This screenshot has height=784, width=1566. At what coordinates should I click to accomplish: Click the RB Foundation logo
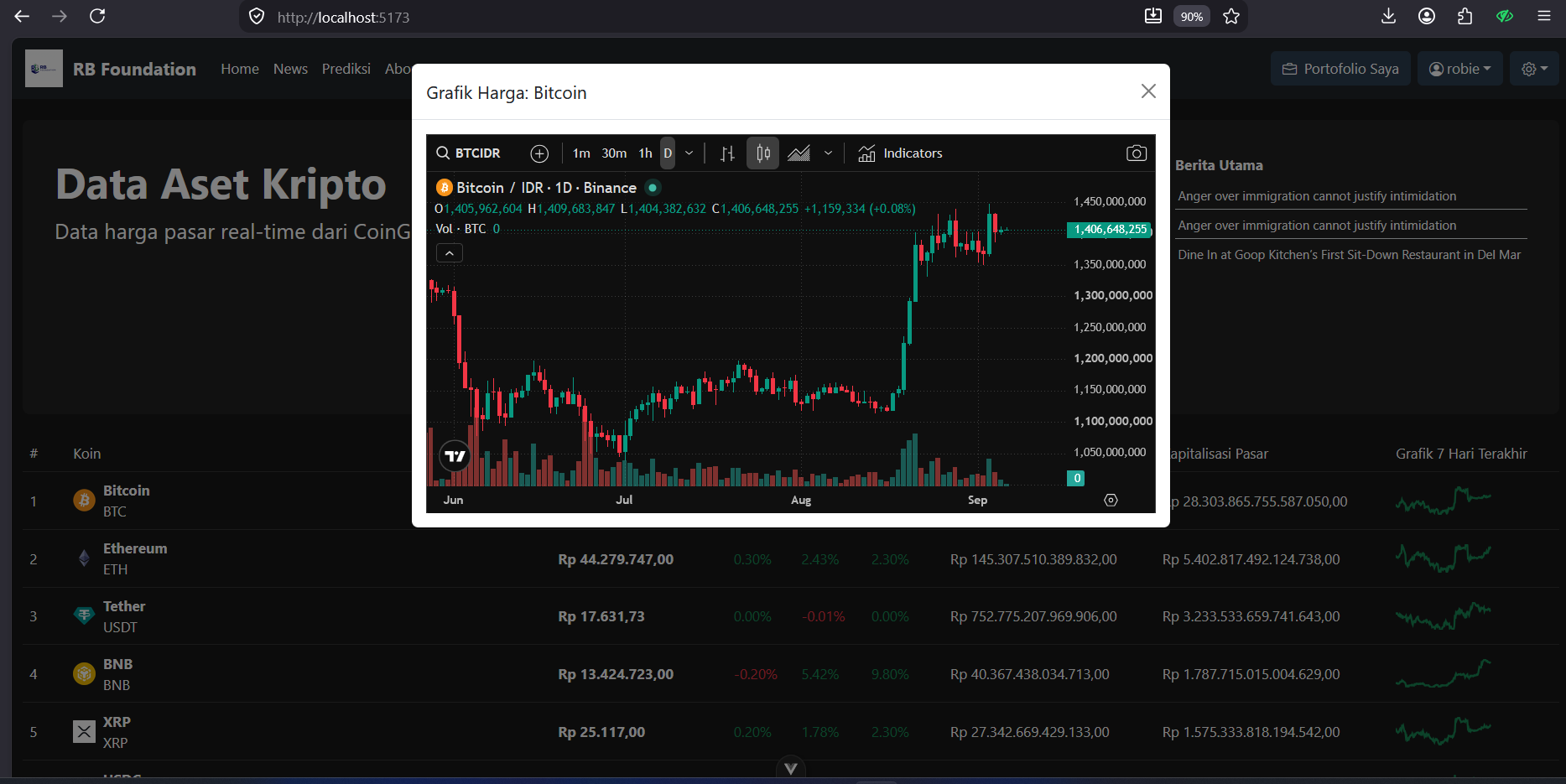pyautogui.click(x=44, y=69)
